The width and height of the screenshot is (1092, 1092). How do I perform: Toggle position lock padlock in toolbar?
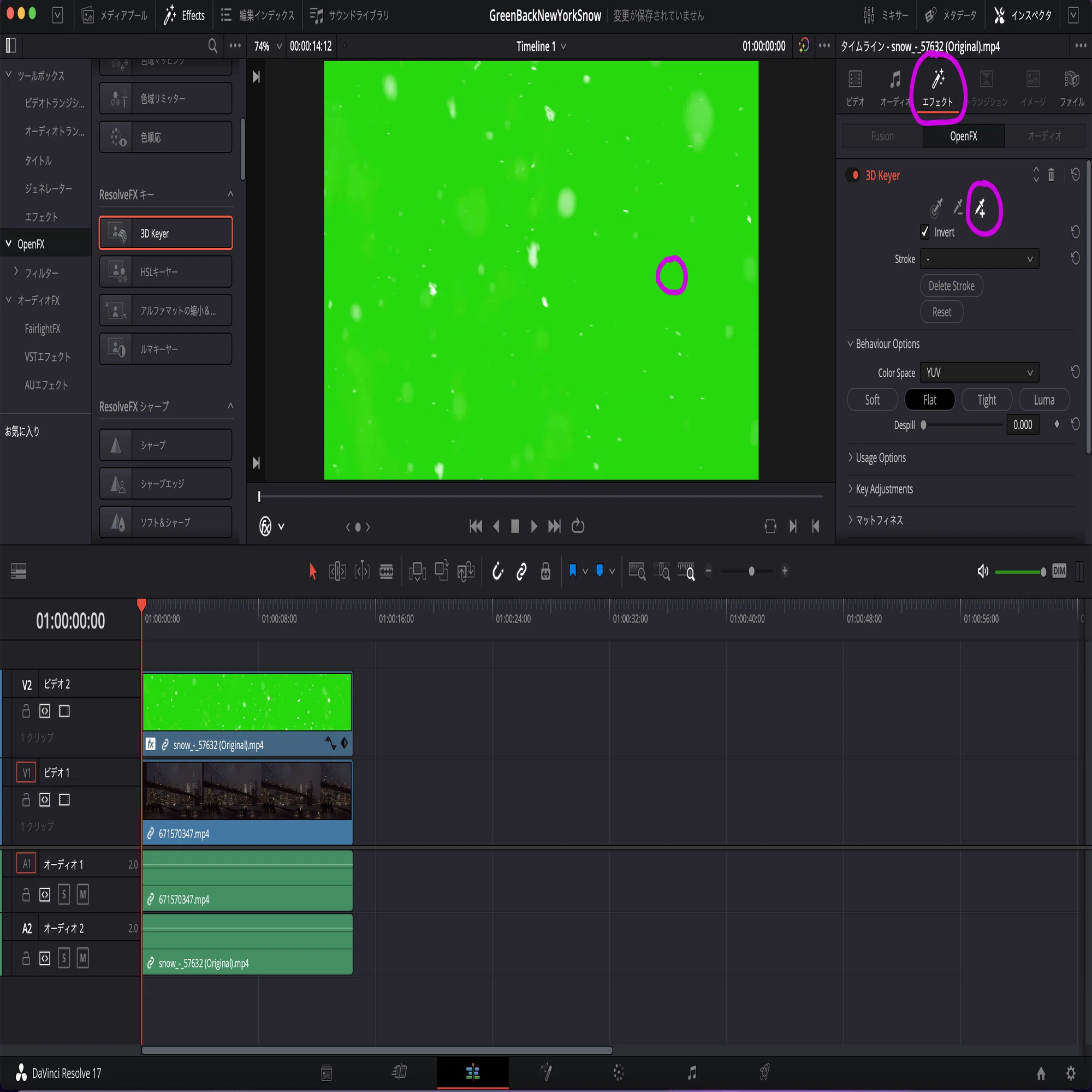pos(545,572)
